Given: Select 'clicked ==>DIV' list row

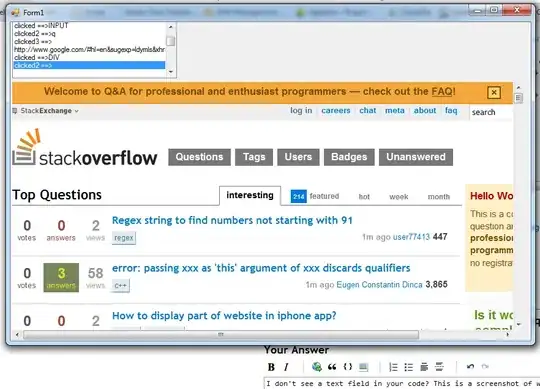Looking at the screenshot, I should click(89, 57).
